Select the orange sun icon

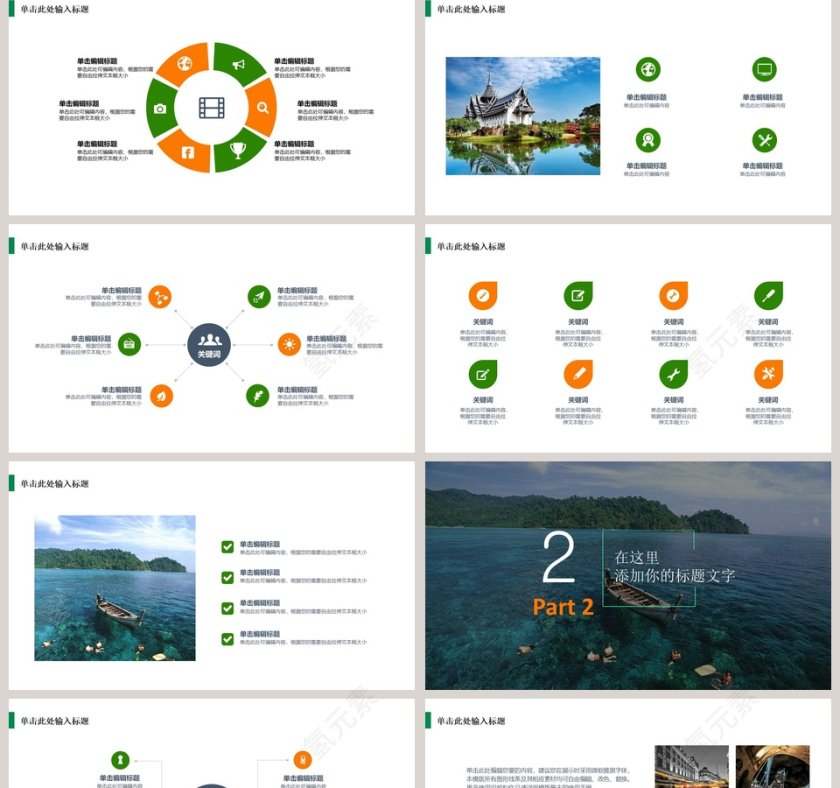pyautogui.click(x=289, y=344)
